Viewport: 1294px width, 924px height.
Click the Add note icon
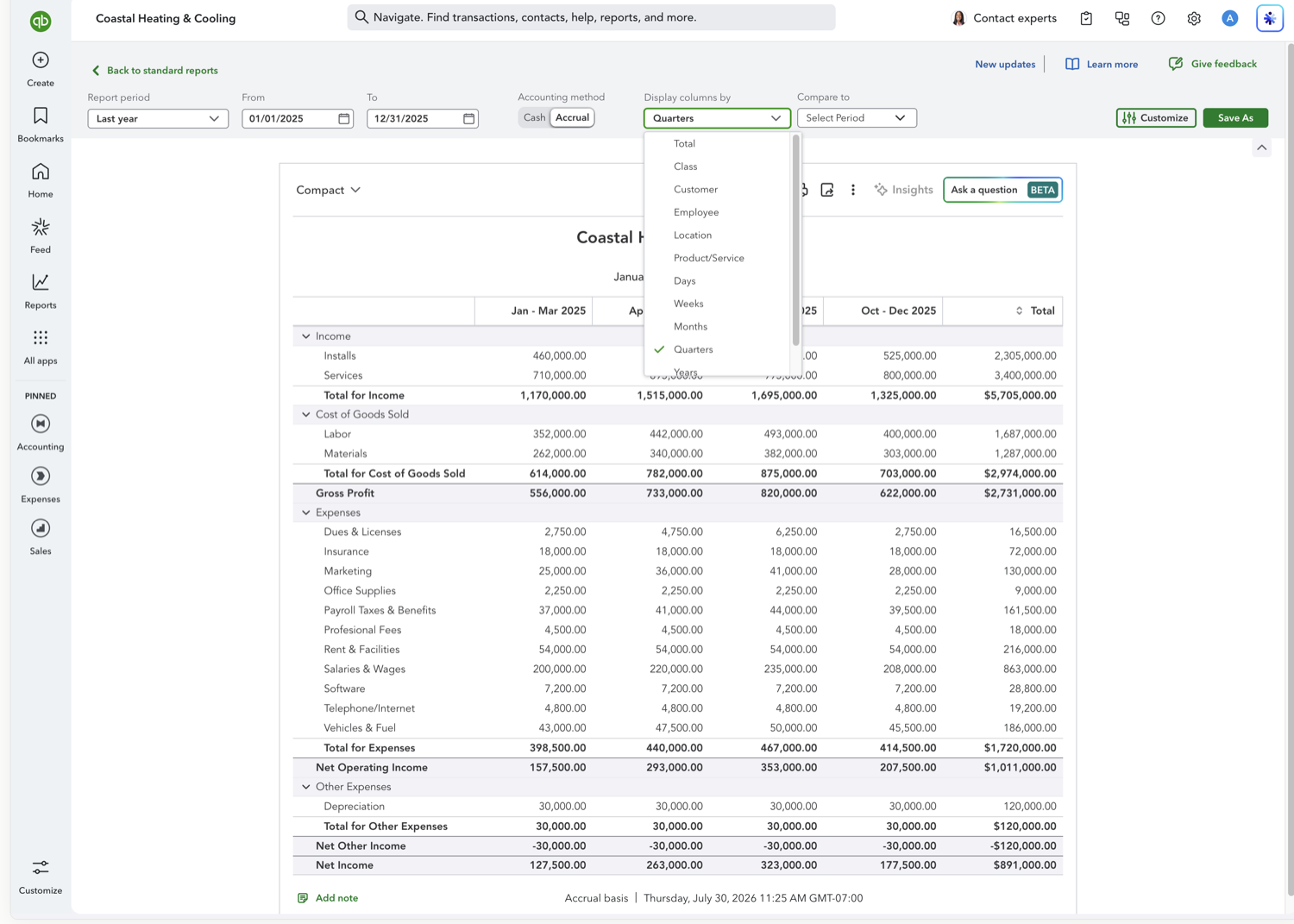point(303,898)
